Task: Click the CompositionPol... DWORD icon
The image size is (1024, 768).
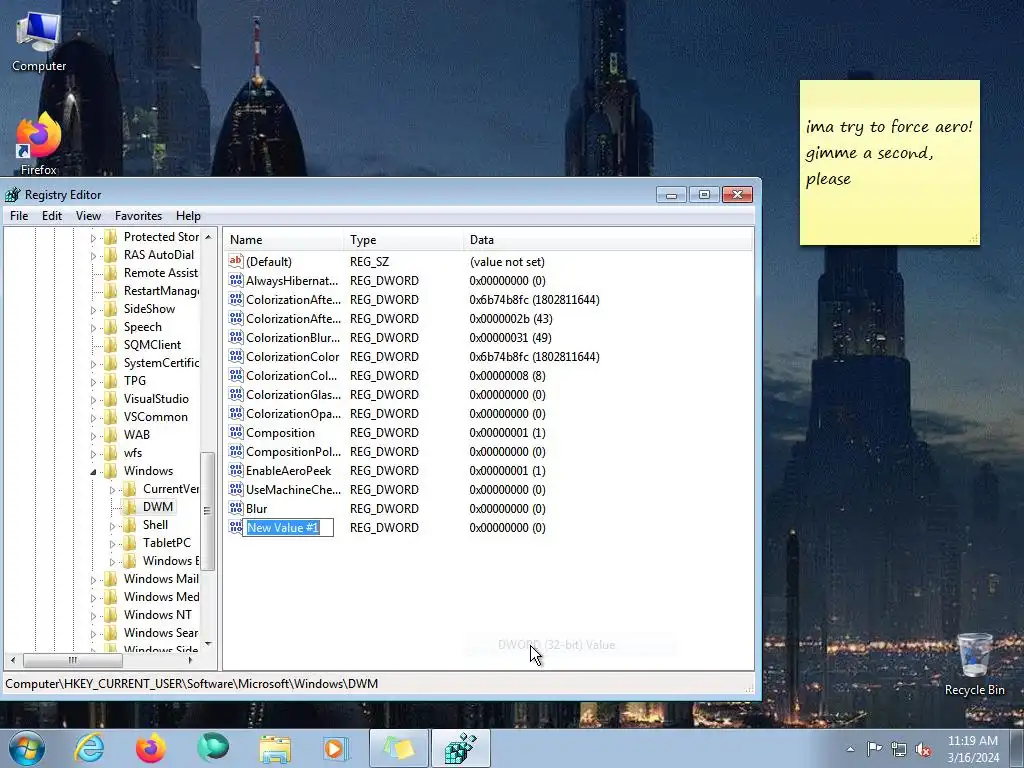Action: (236, 451)
